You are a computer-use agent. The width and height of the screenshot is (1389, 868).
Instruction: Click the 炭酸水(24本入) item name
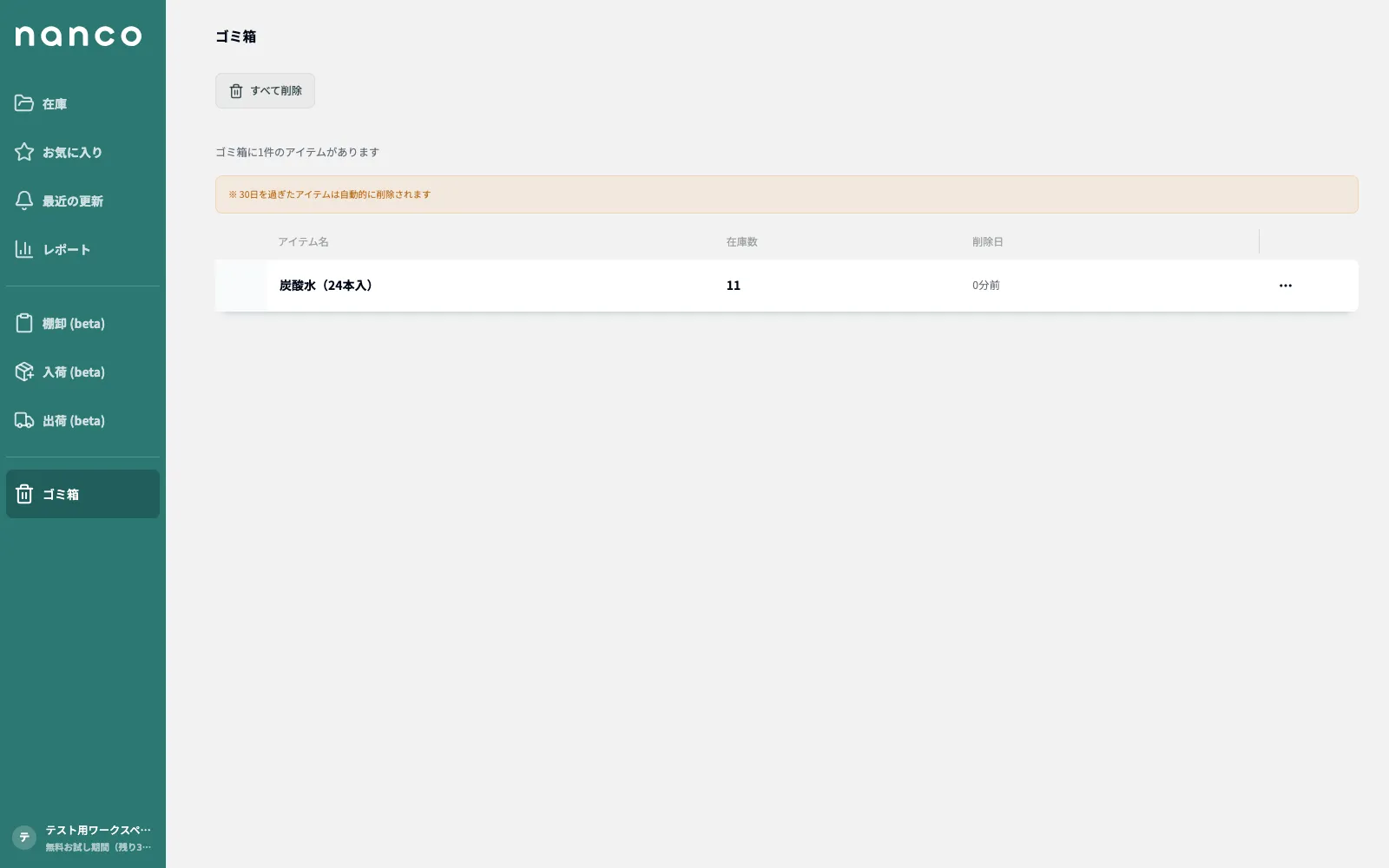[326, 286]
